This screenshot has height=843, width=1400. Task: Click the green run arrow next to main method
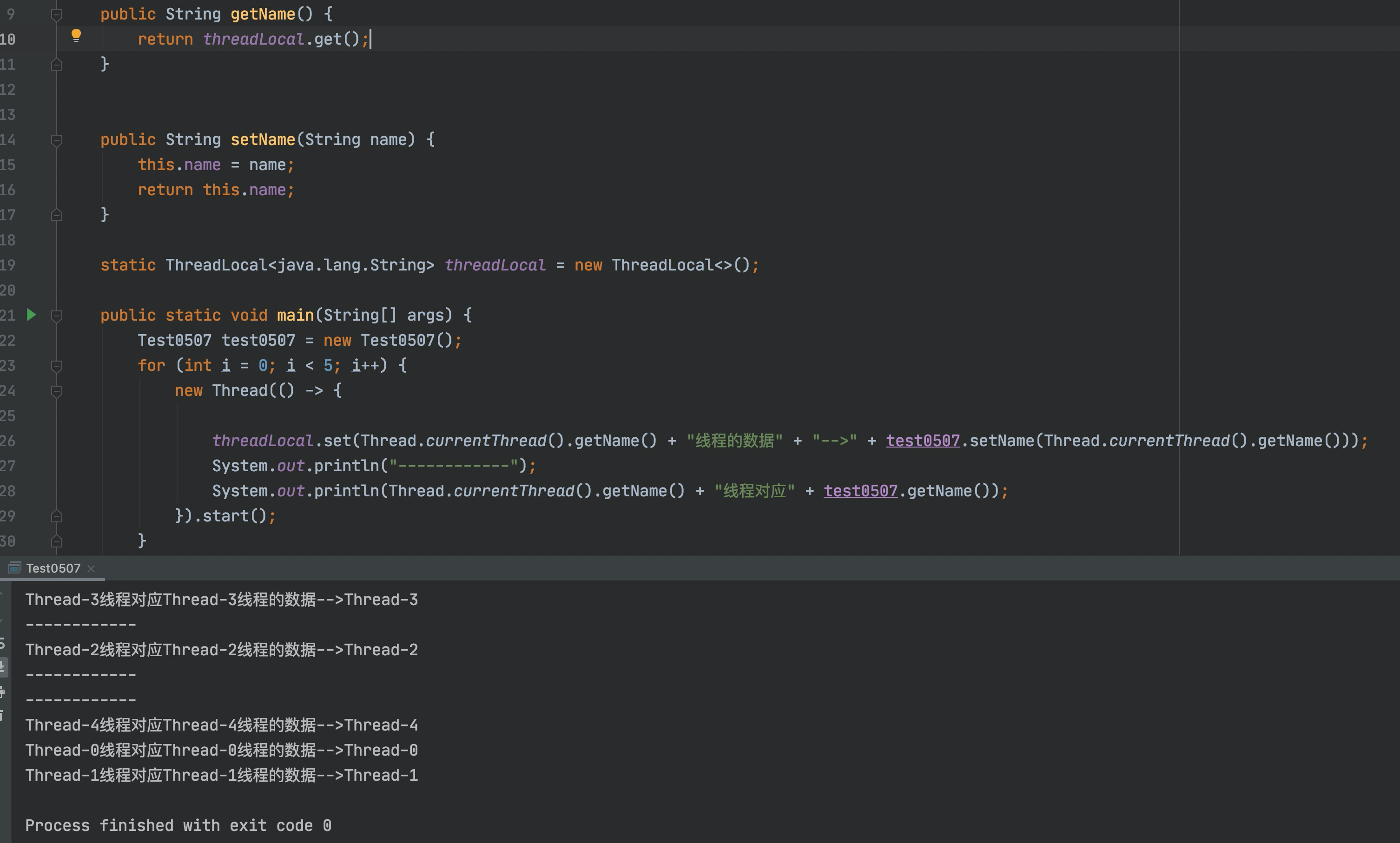[31, 315]
